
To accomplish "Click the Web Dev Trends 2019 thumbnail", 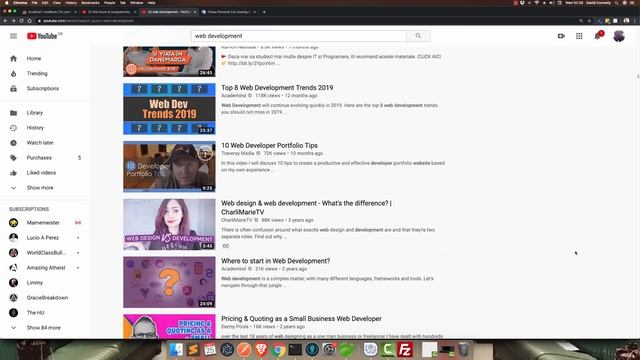I will [x=169, y=109].
